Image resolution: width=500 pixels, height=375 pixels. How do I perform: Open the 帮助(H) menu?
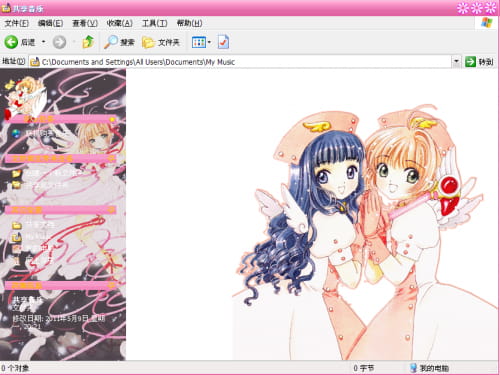pos(189,23)
